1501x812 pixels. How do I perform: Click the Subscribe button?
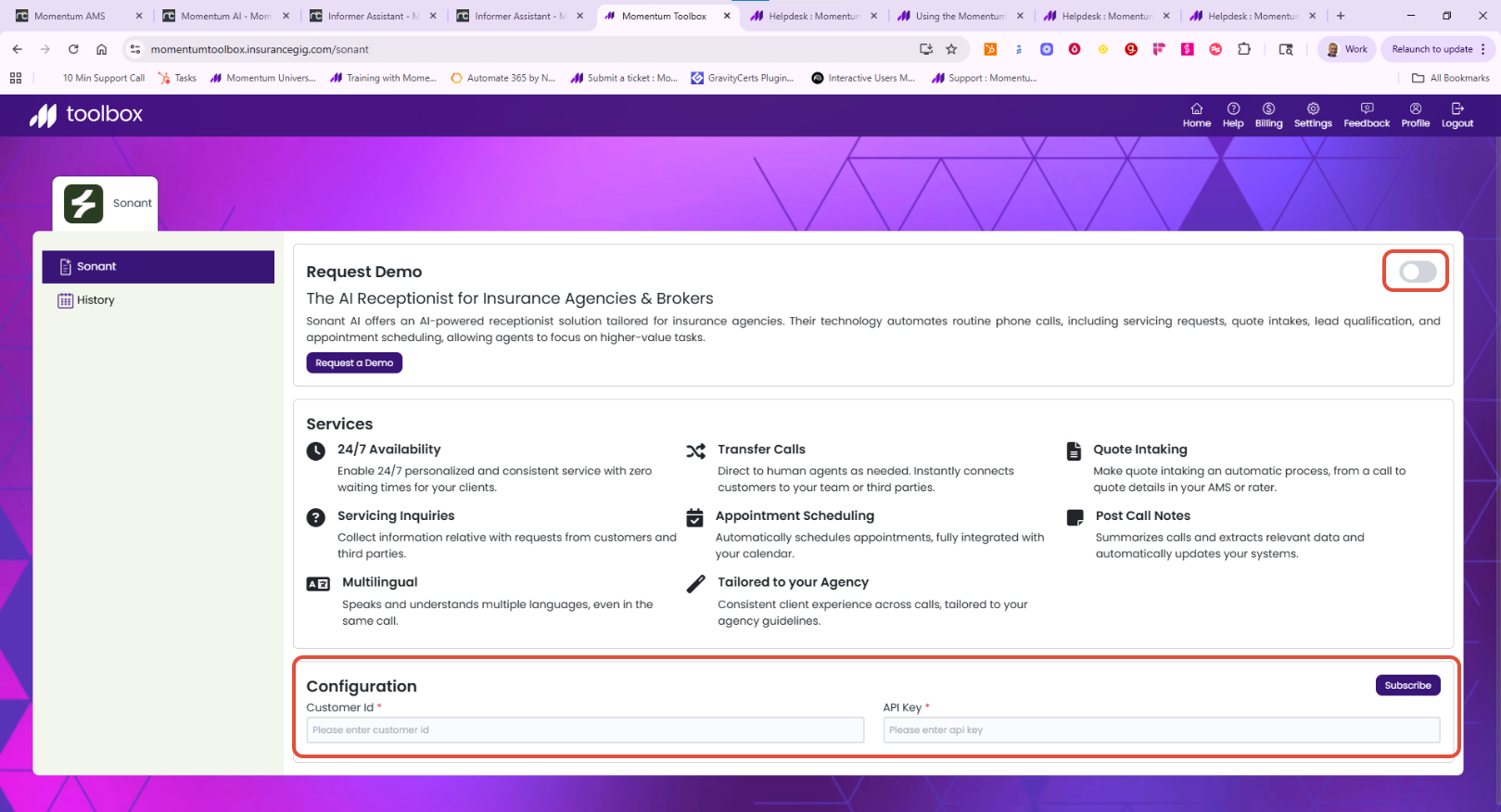coord(1407,685)
